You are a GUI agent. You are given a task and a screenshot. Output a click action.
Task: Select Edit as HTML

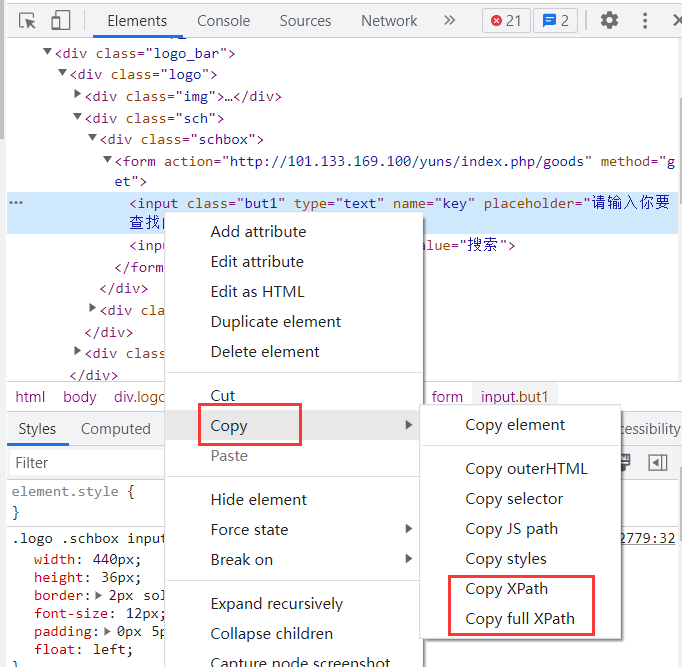click(257, 292)
